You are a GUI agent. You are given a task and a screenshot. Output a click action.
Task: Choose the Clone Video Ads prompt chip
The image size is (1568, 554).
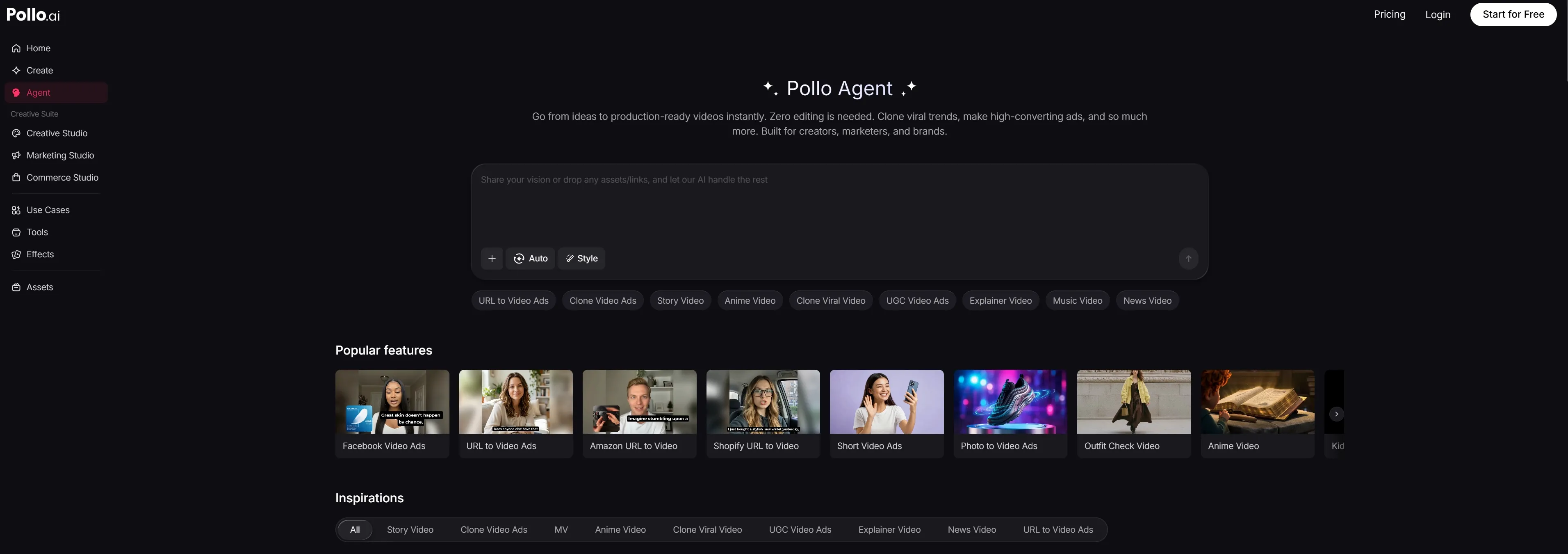click(603, 300)
